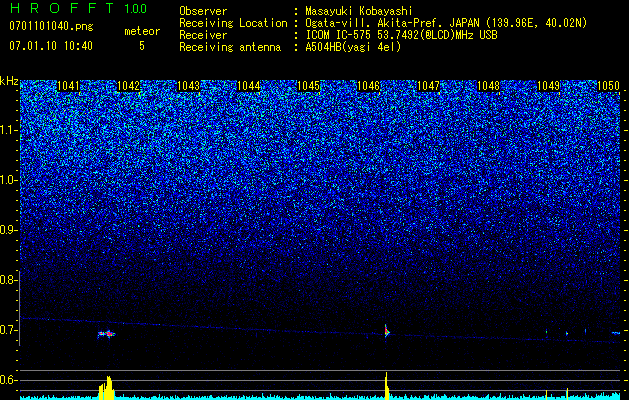Click the 0.9 kHz axis label
Screen dimensions: 629x400
click(8, 230)
